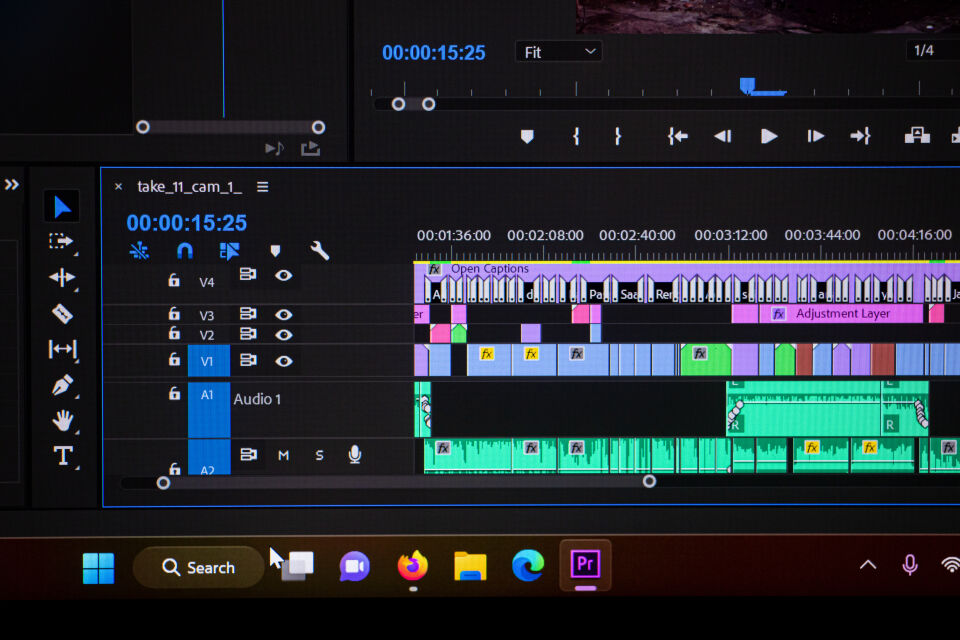Viewport: 960px width, 640px height.
Task: Click the Adjustment Layer clip
Action: [x=842, y=314]
